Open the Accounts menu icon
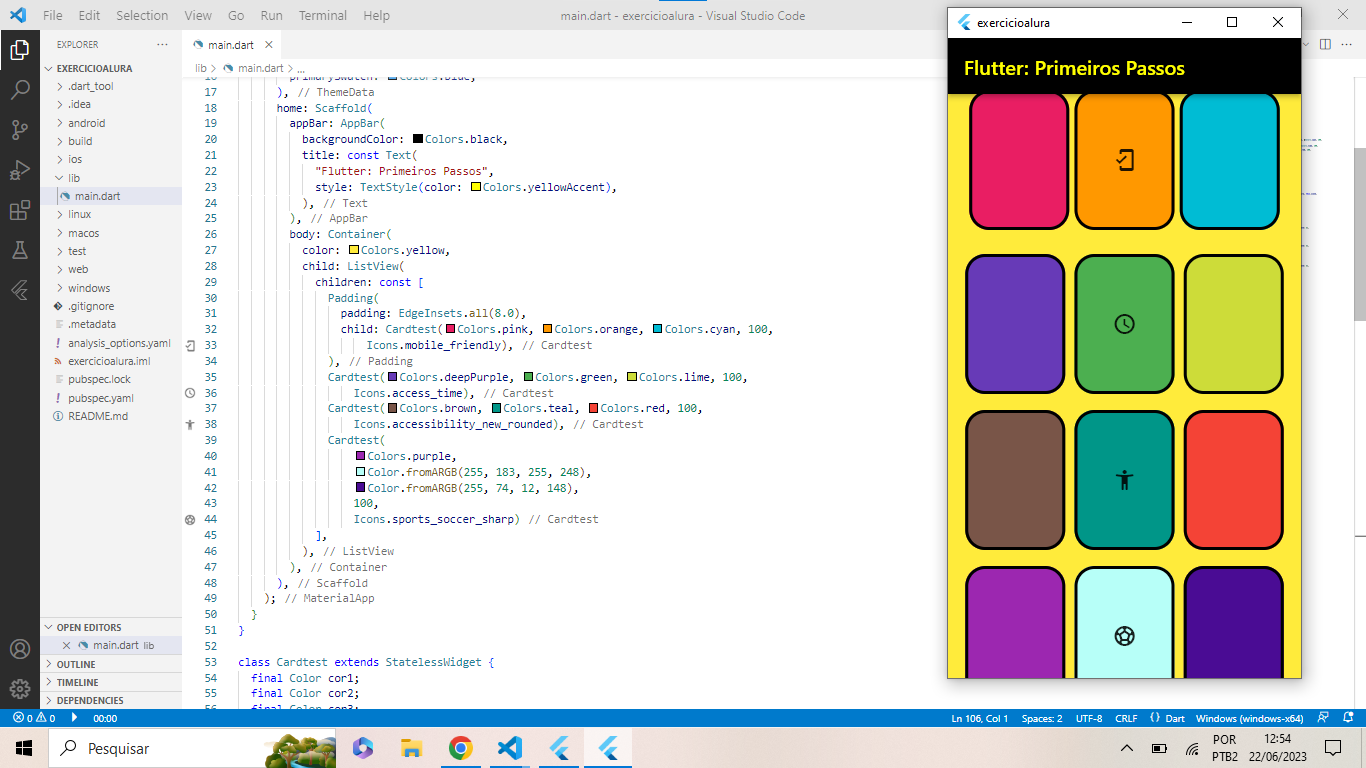 click(x=20, y=649)
